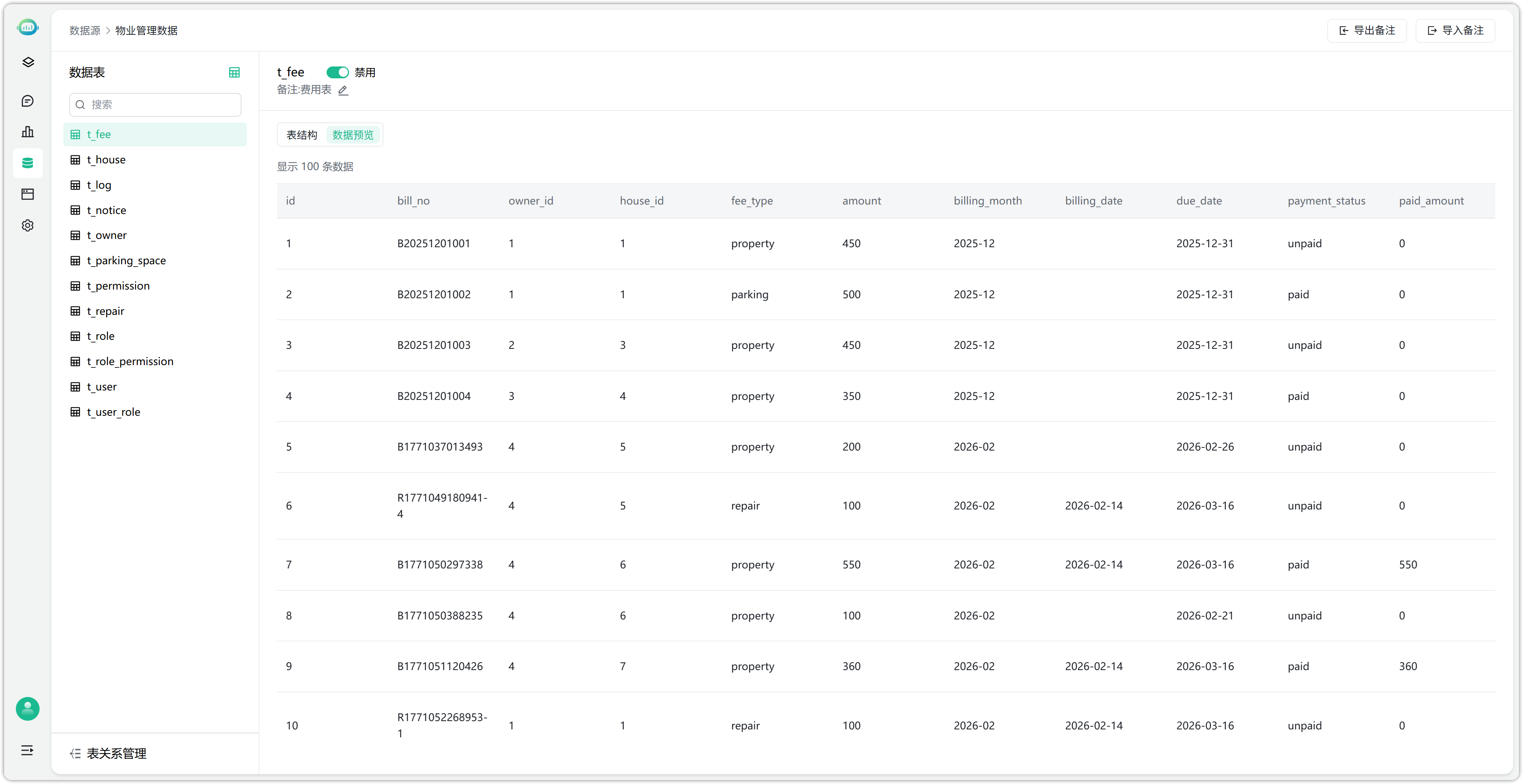This screenshot has height=784, width=1523.
Task: Switch to 表结构 tab
Action: tap(302, 135)
